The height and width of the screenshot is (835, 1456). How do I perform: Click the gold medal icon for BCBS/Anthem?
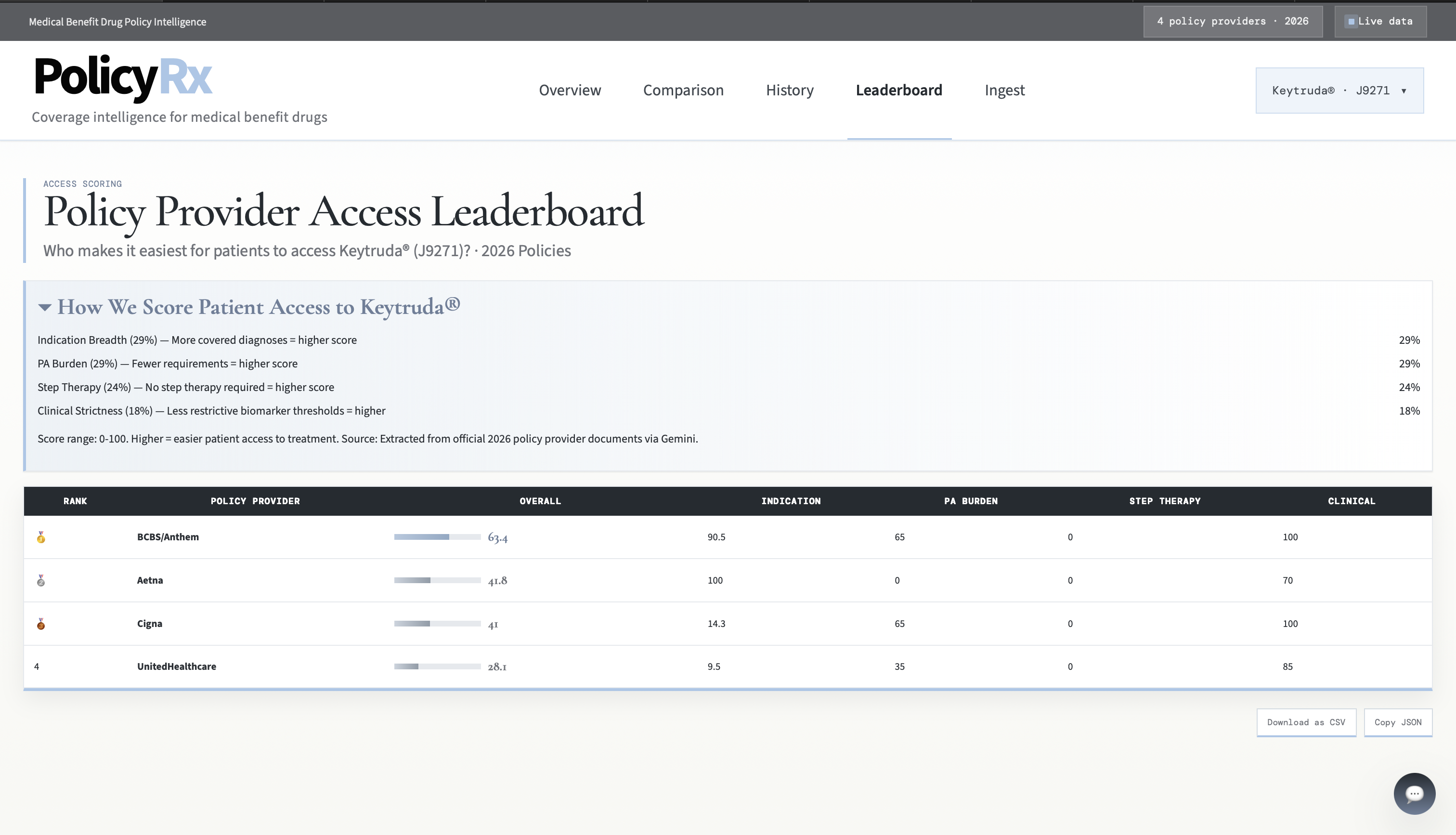pos(41,537)
